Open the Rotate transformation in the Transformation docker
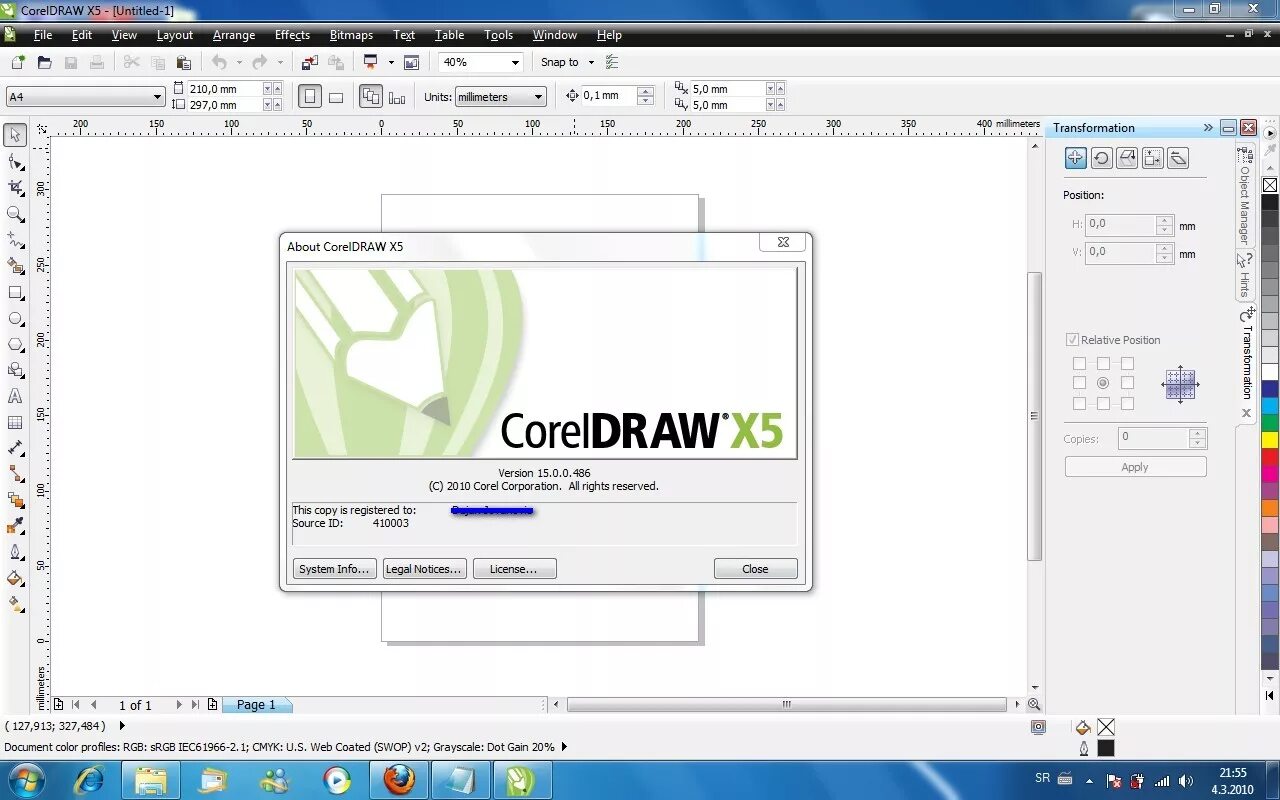The image size is (1280, 800). pos(1101,157)
